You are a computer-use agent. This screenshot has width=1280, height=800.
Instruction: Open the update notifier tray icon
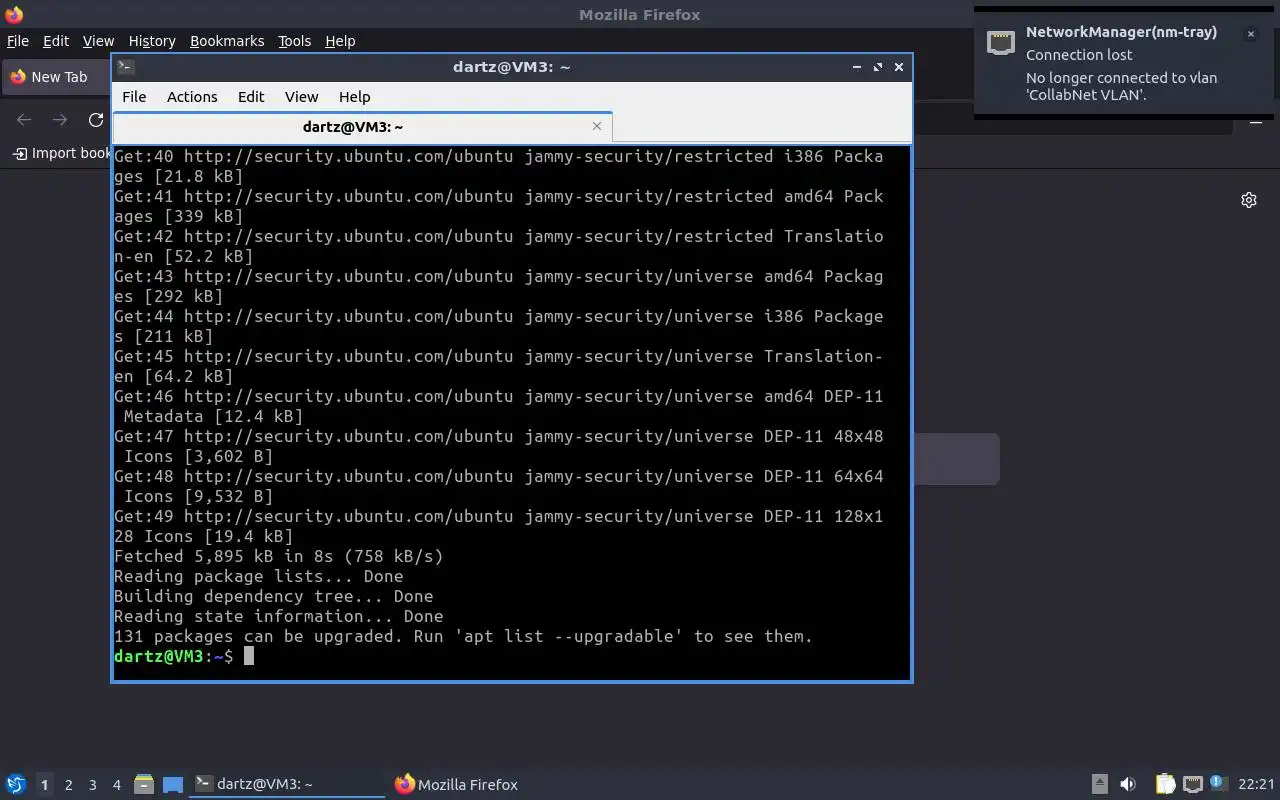point(1217,783)
